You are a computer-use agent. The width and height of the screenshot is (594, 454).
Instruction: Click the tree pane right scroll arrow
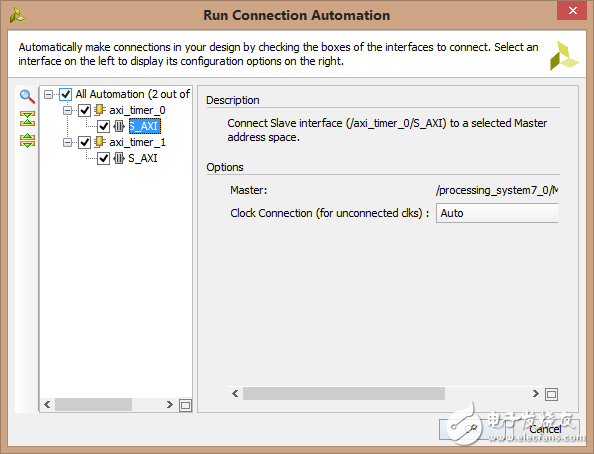[x=170, y=405]
